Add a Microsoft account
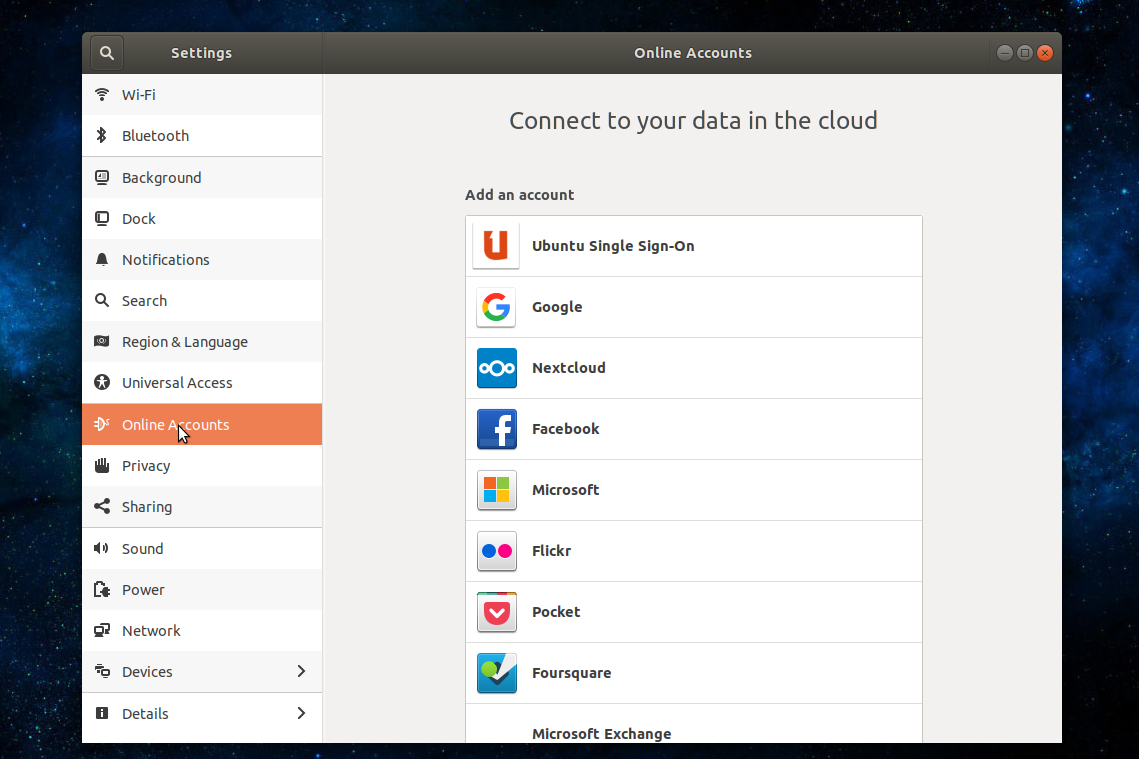This screenshot has height=759, width=1139. (x=694, y=490)
